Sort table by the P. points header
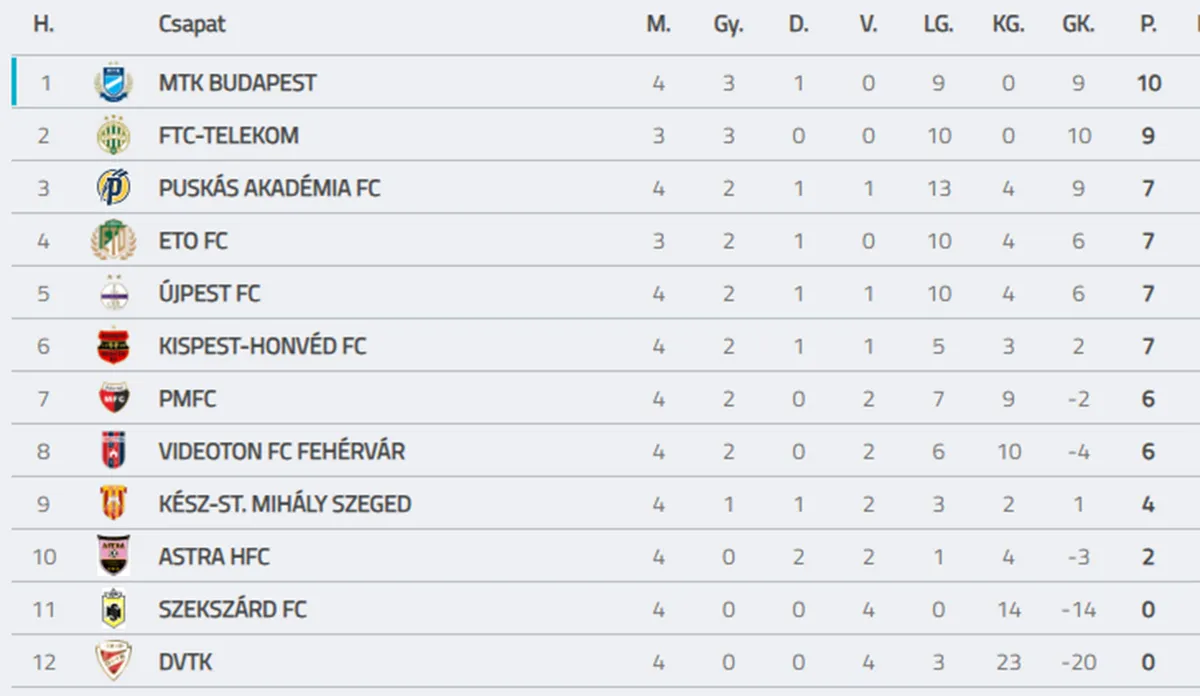The height and width of the screenshot is (696, 1200). coord(1148,25)
